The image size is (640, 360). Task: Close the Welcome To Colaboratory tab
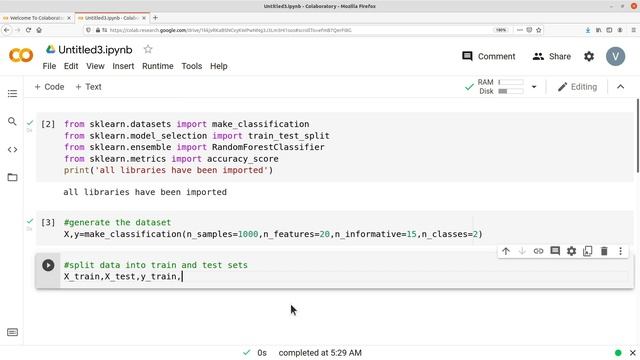[69, 18]
